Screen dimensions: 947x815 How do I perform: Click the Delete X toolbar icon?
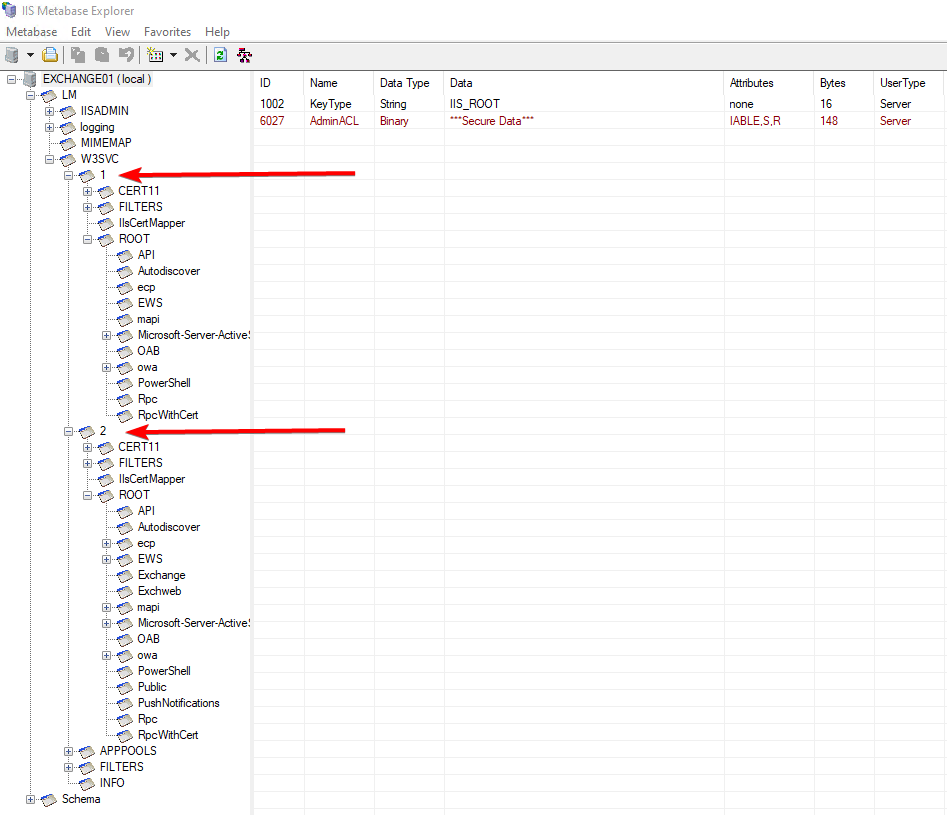click(x=192, y=55)
